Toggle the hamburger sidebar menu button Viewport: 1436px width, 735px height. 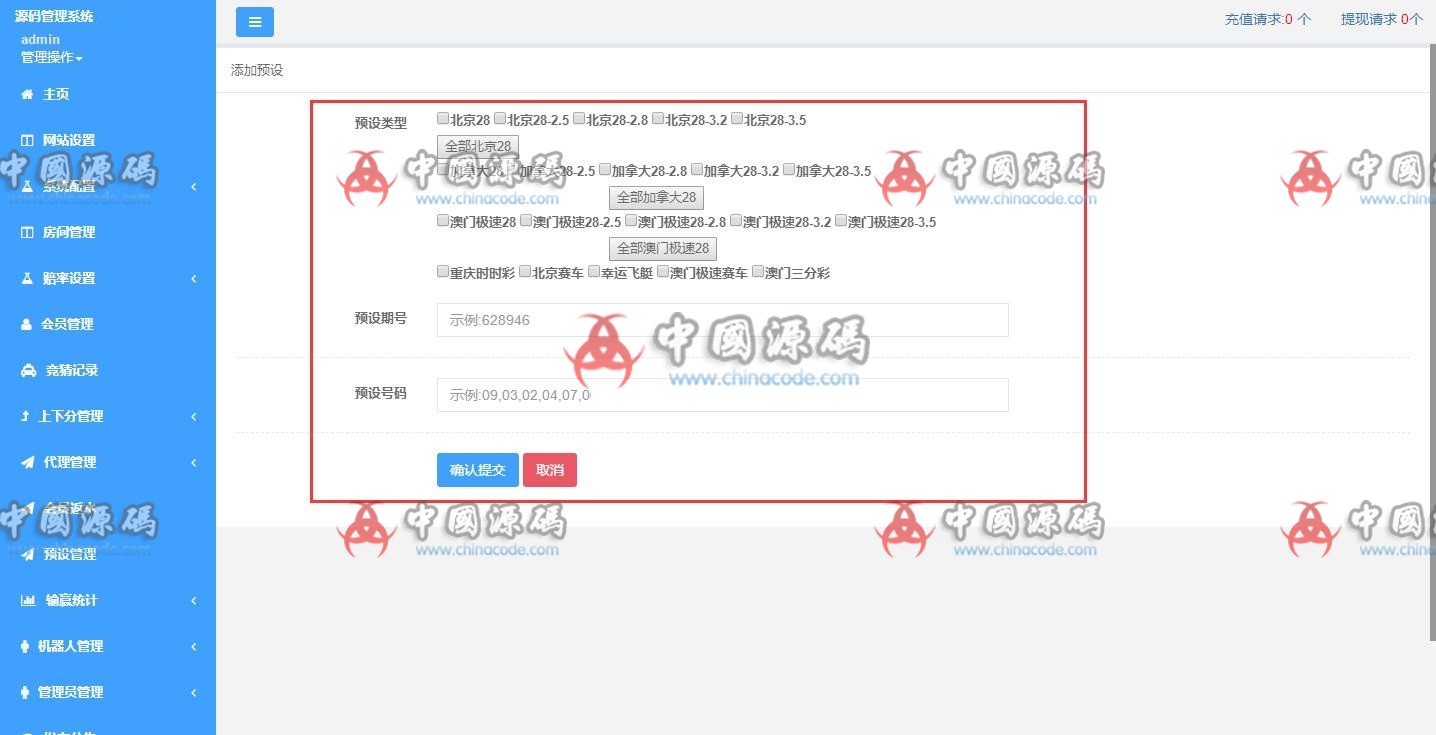255,21
